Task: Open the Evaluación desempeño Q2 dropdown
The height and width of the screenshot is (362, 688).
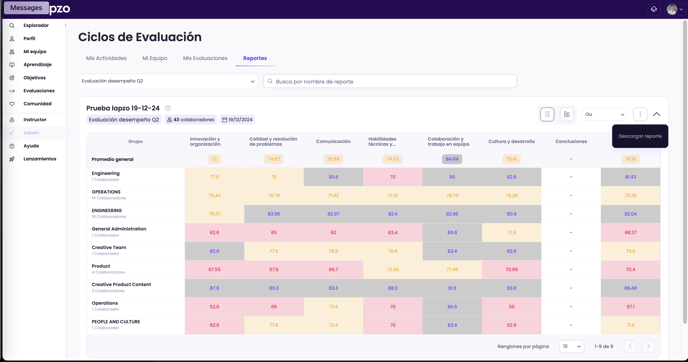Action: coord(168,81)
